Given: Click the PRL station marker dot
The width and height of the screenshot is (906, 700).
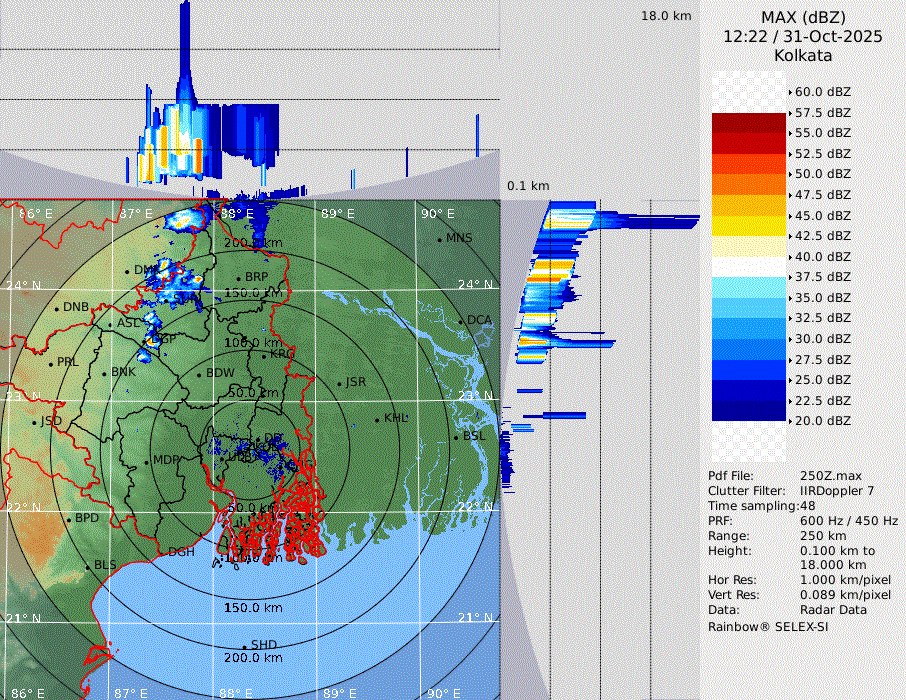Looking at the screenshot, I should (50, 363).
